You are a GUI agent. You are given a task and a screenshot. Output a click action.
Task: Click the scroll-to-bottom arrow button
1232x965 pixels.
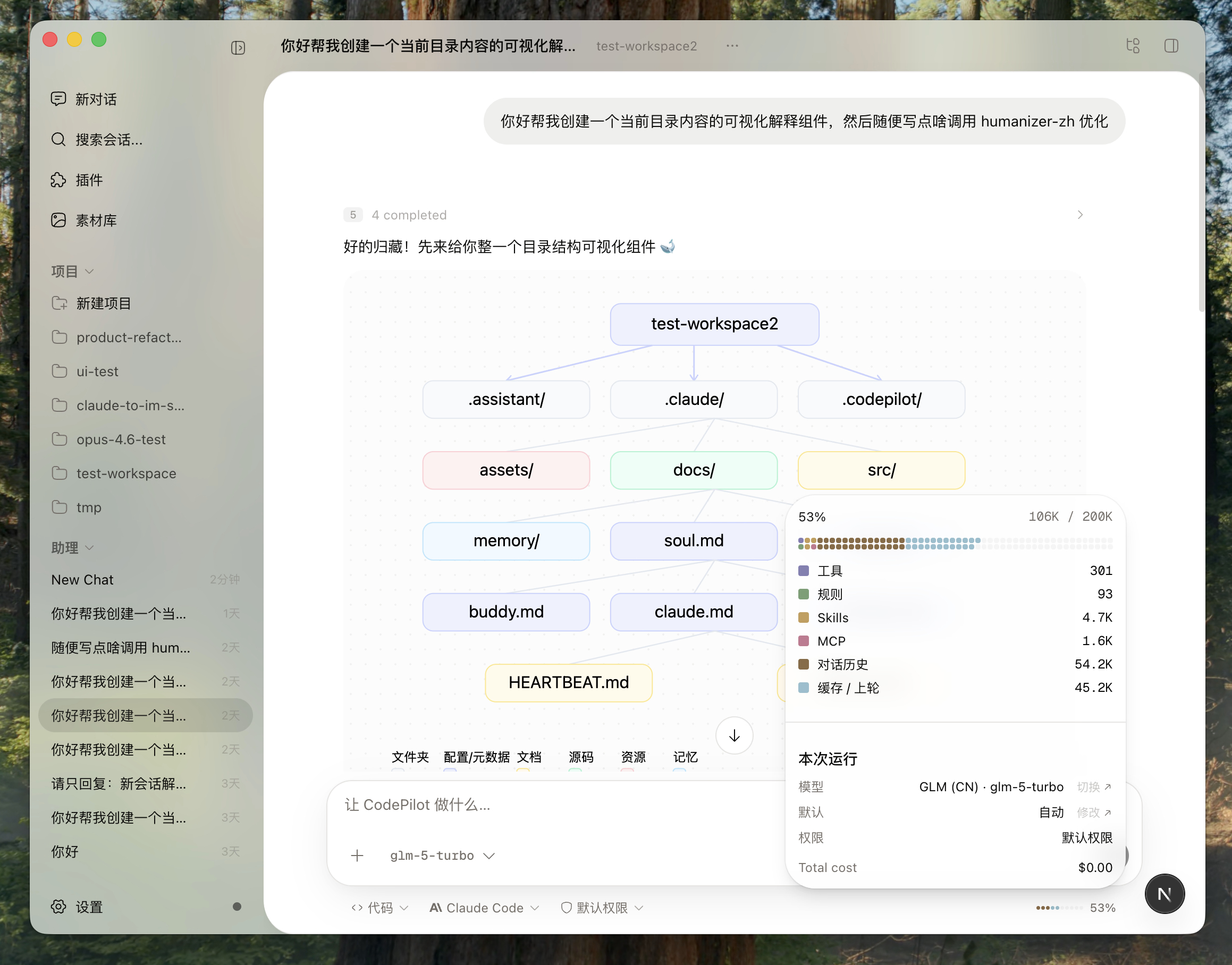tap(734, 735)
